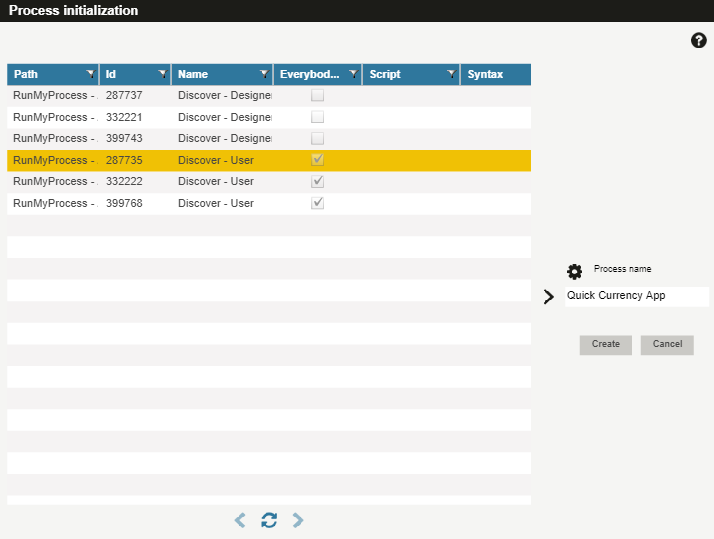Open the Everybody column filter dropdown

pos(354,75)
